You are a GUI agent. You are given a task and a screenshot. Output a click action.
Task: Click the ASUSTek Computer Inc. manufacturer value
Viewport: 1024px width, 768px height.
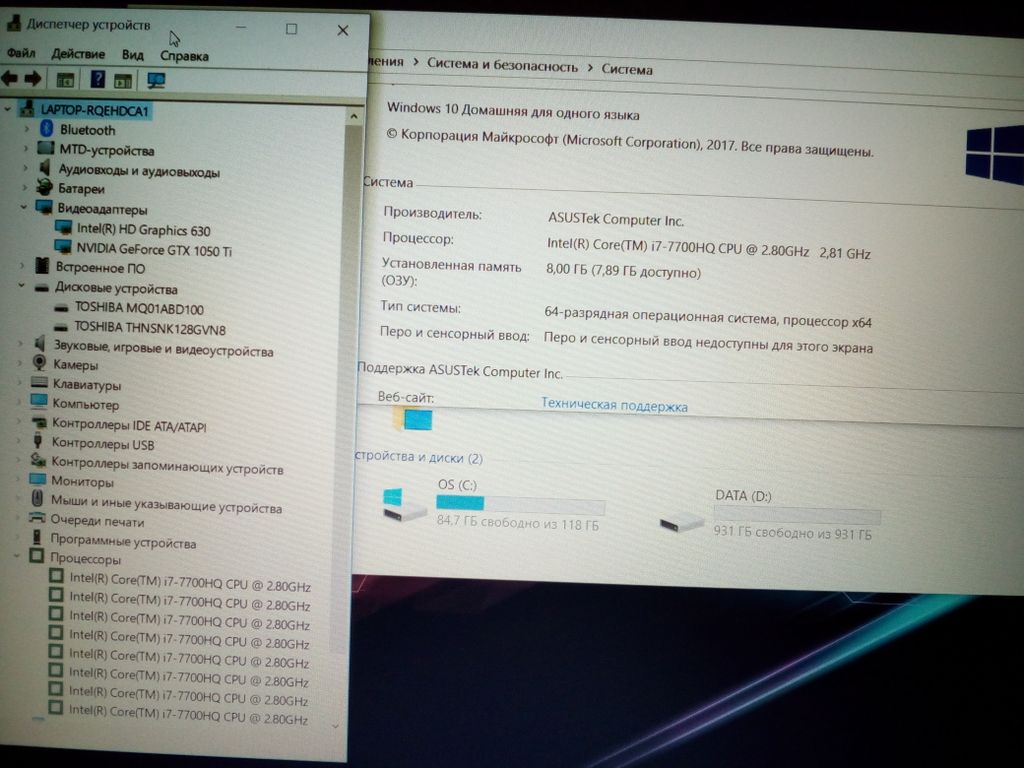point(616,219)
